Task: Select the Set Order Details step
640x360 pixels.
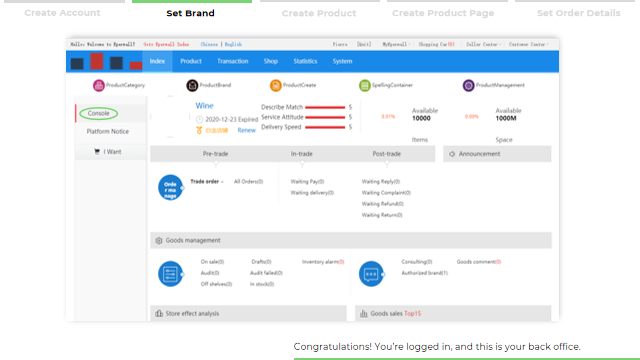Action: coord(578,13)
